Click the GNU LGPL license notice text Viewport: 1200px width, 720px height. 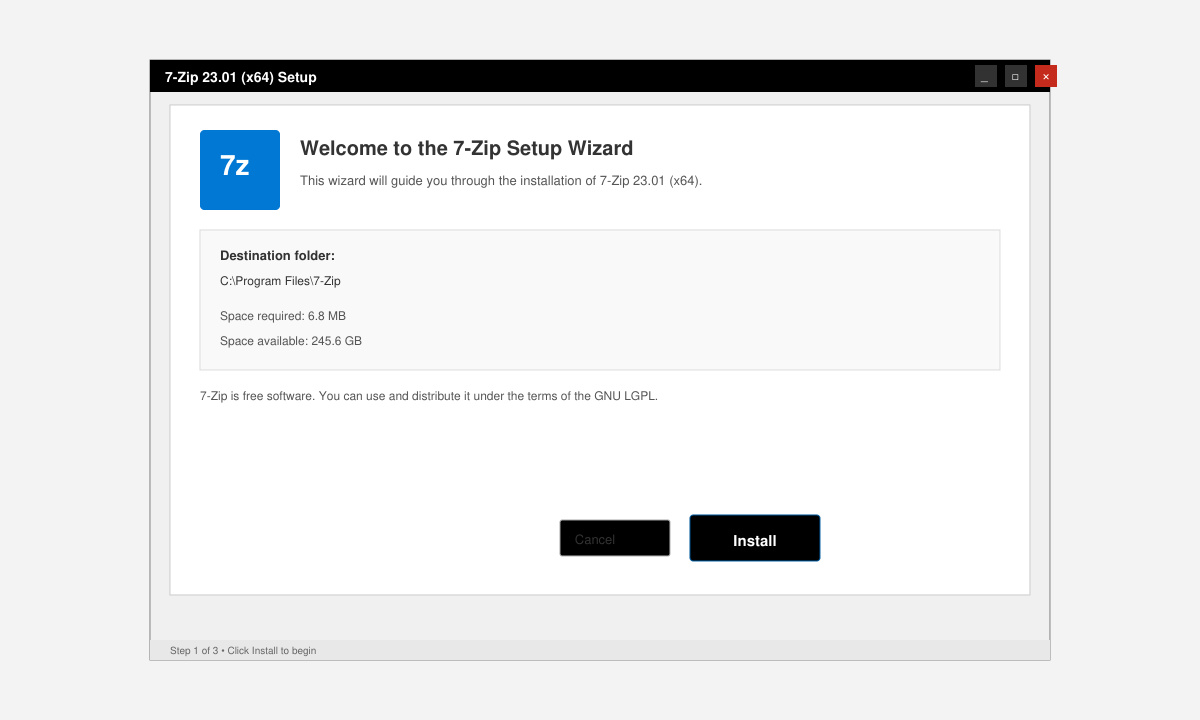pos(429,396)
